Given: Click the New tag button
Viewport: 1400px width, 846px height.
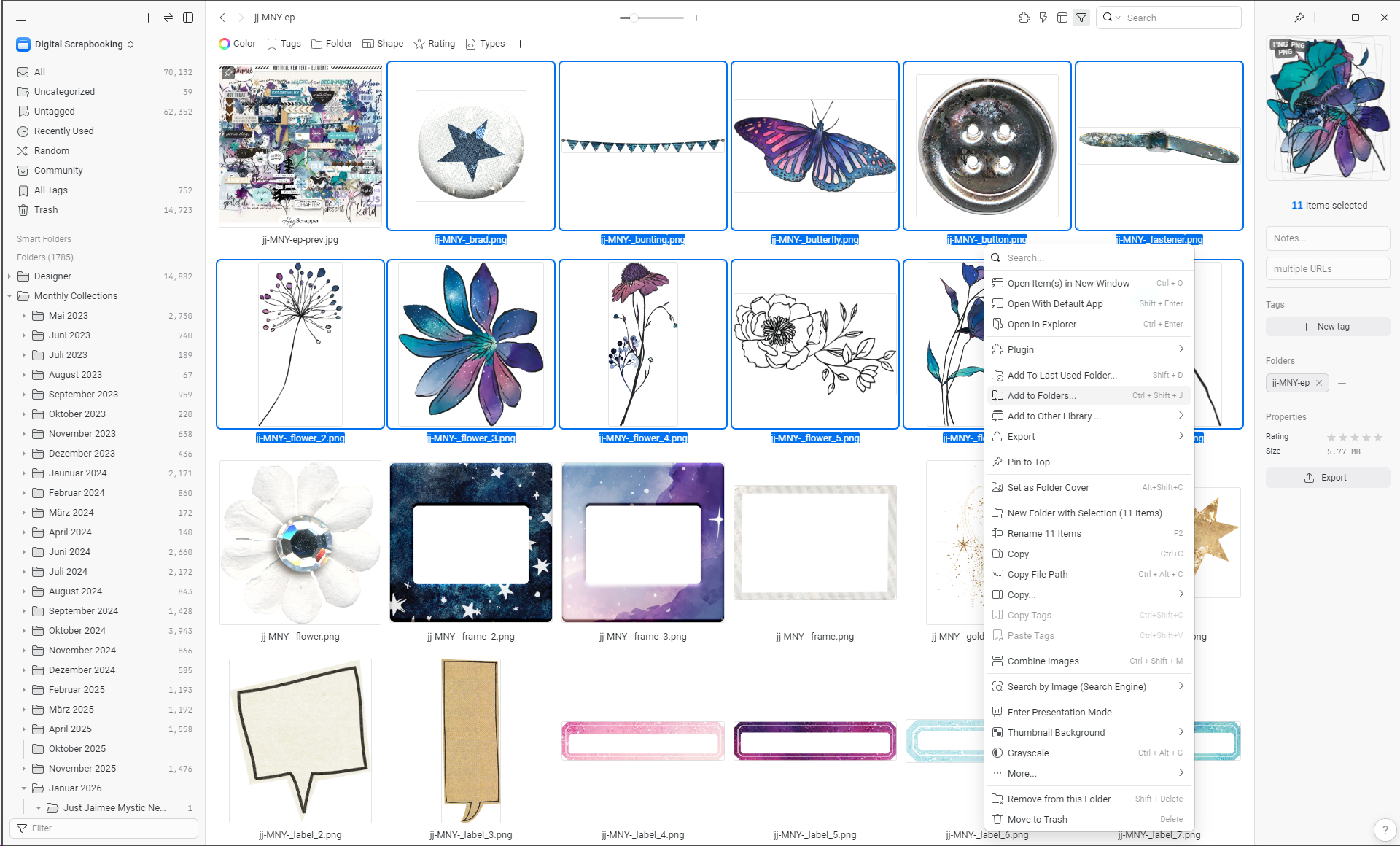Looking at the screenshot, I should click(x=1327, y=327).
